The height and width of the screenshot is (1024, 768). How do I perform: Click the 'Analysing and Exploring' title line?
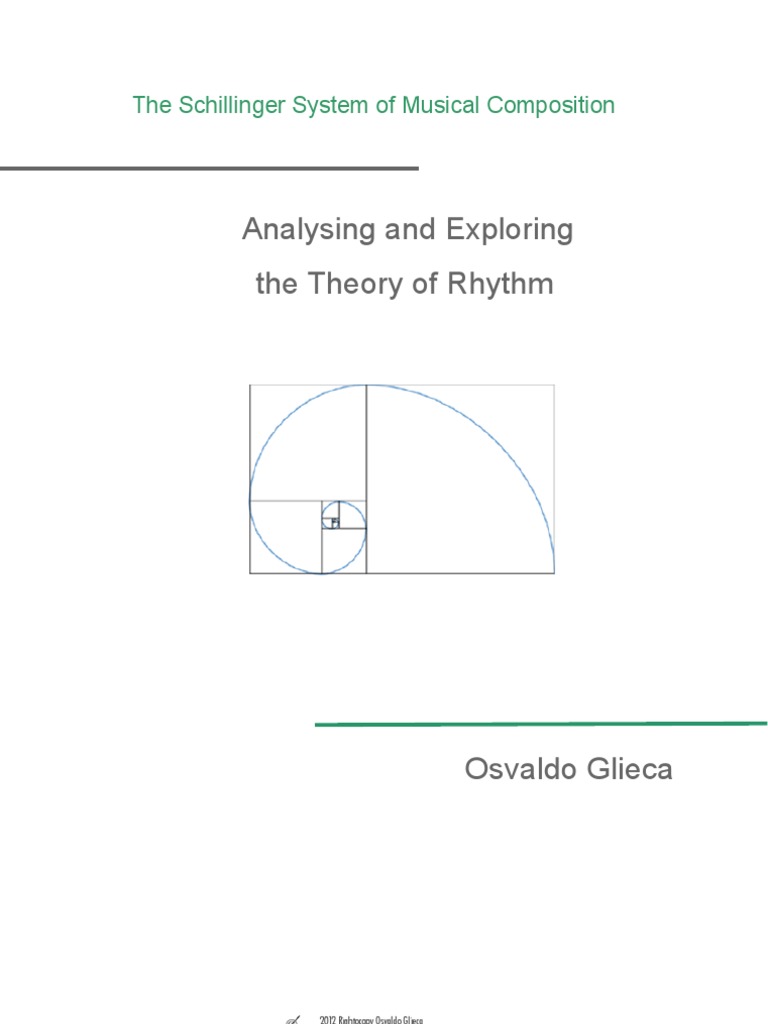(408, 229)
